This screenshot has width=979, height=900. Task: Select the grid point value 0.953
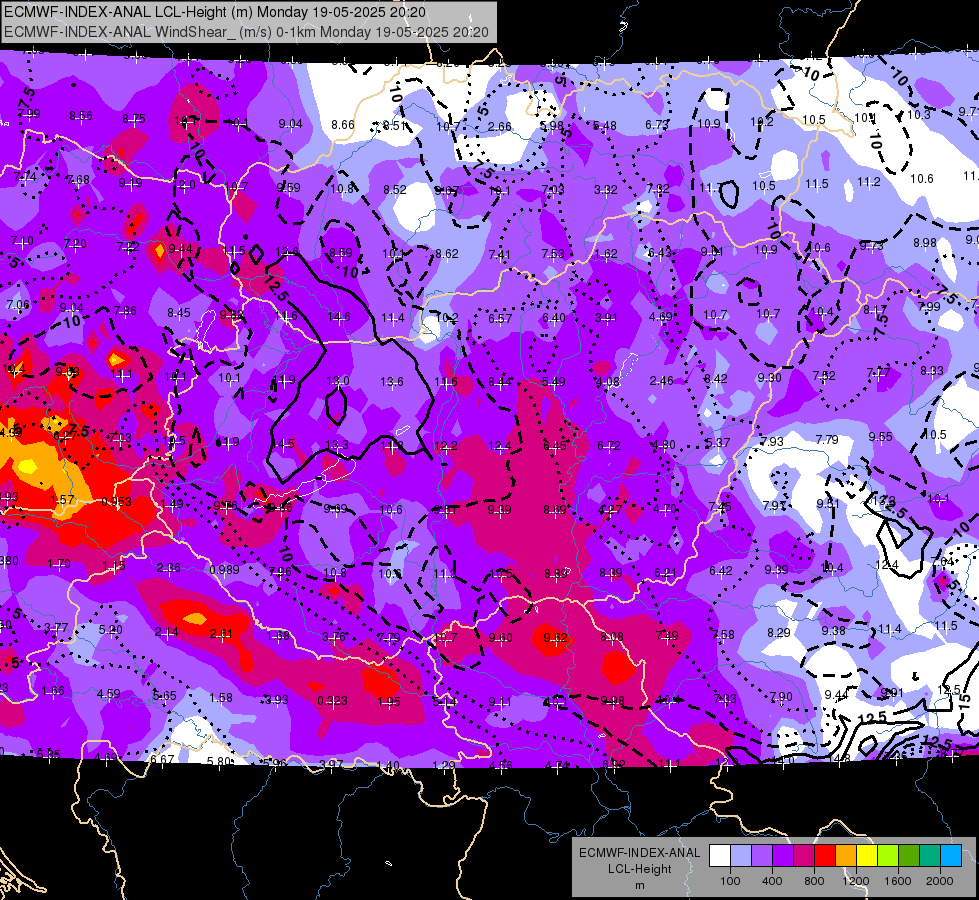point(116,502)
